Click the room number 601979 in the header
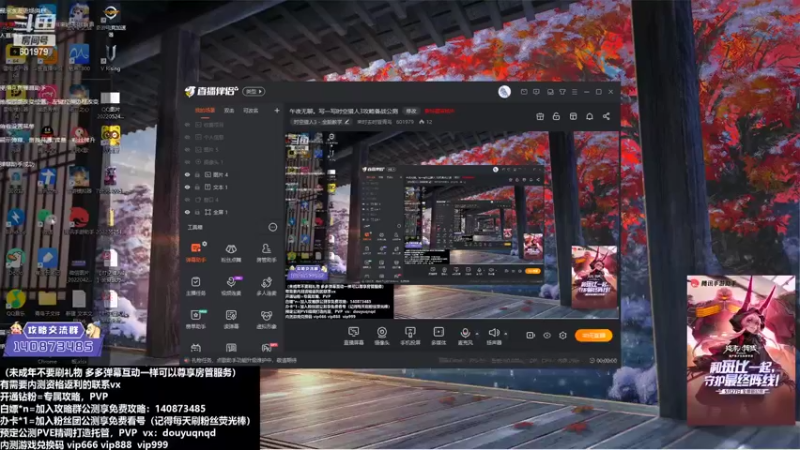Screen dimensions: 800x450 click(405, 122)
